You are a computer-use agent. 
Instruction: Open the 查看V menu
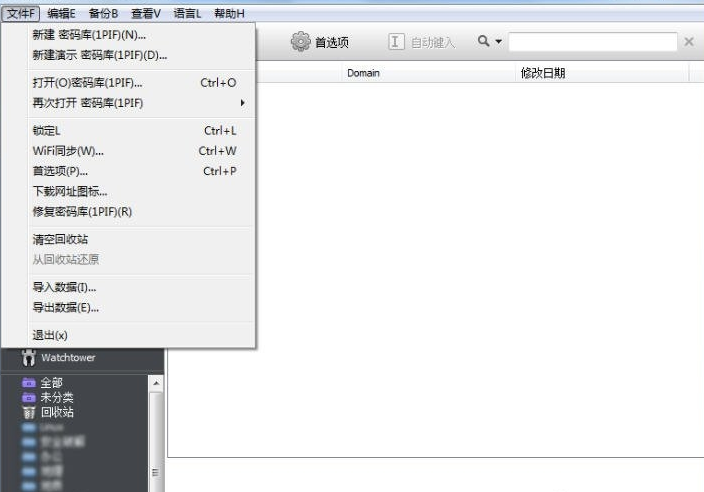click(x=146, y=13)
